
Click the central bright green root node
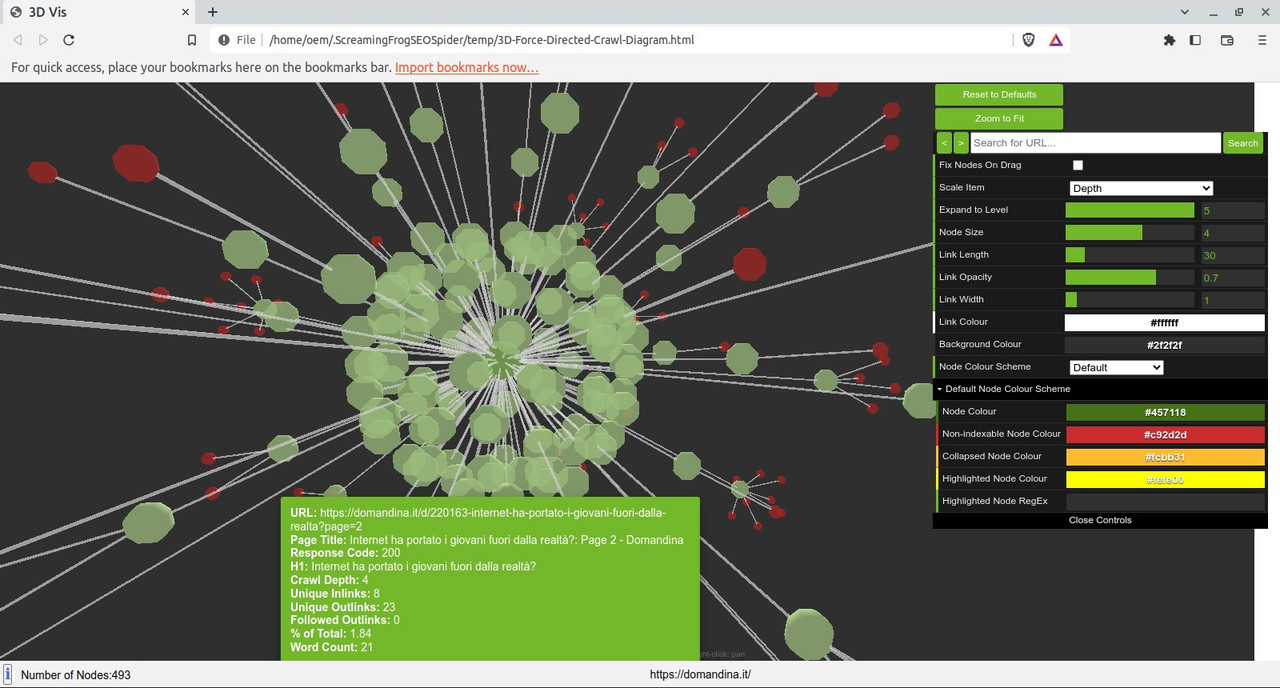pos(502,361)
